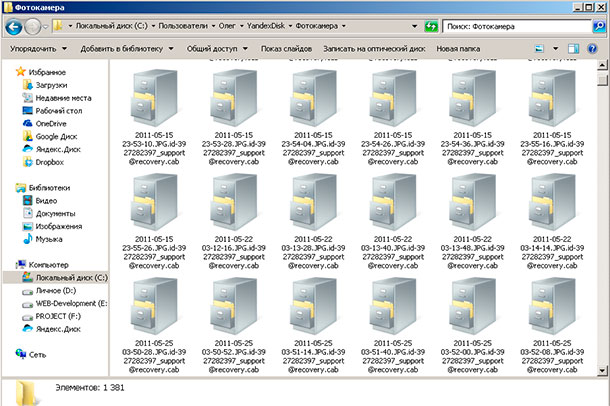Click the Forward navigation arrow

tap(33, 27)
